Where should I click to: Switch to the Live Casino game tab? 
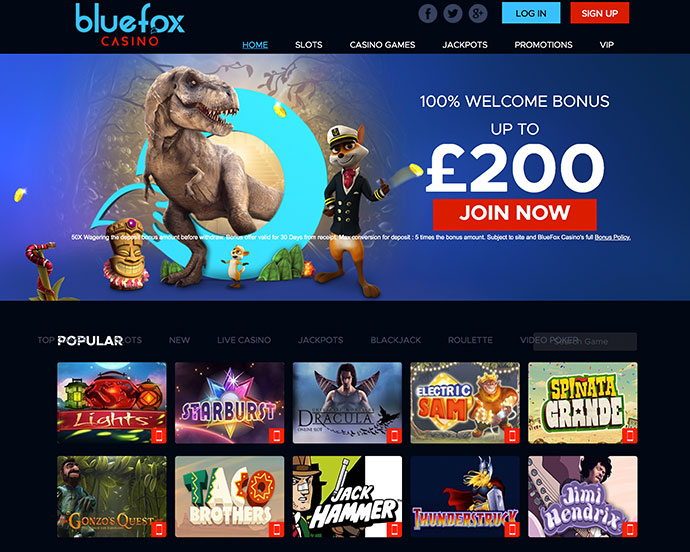click(244, 340)
